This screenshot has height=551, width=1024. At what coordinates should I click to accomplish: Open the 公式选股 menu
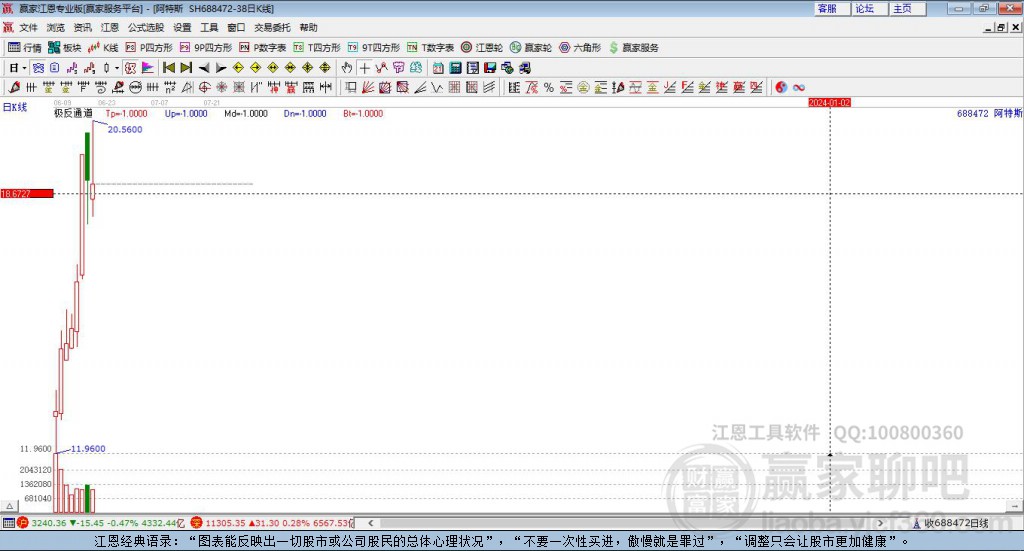coord(146,27)
